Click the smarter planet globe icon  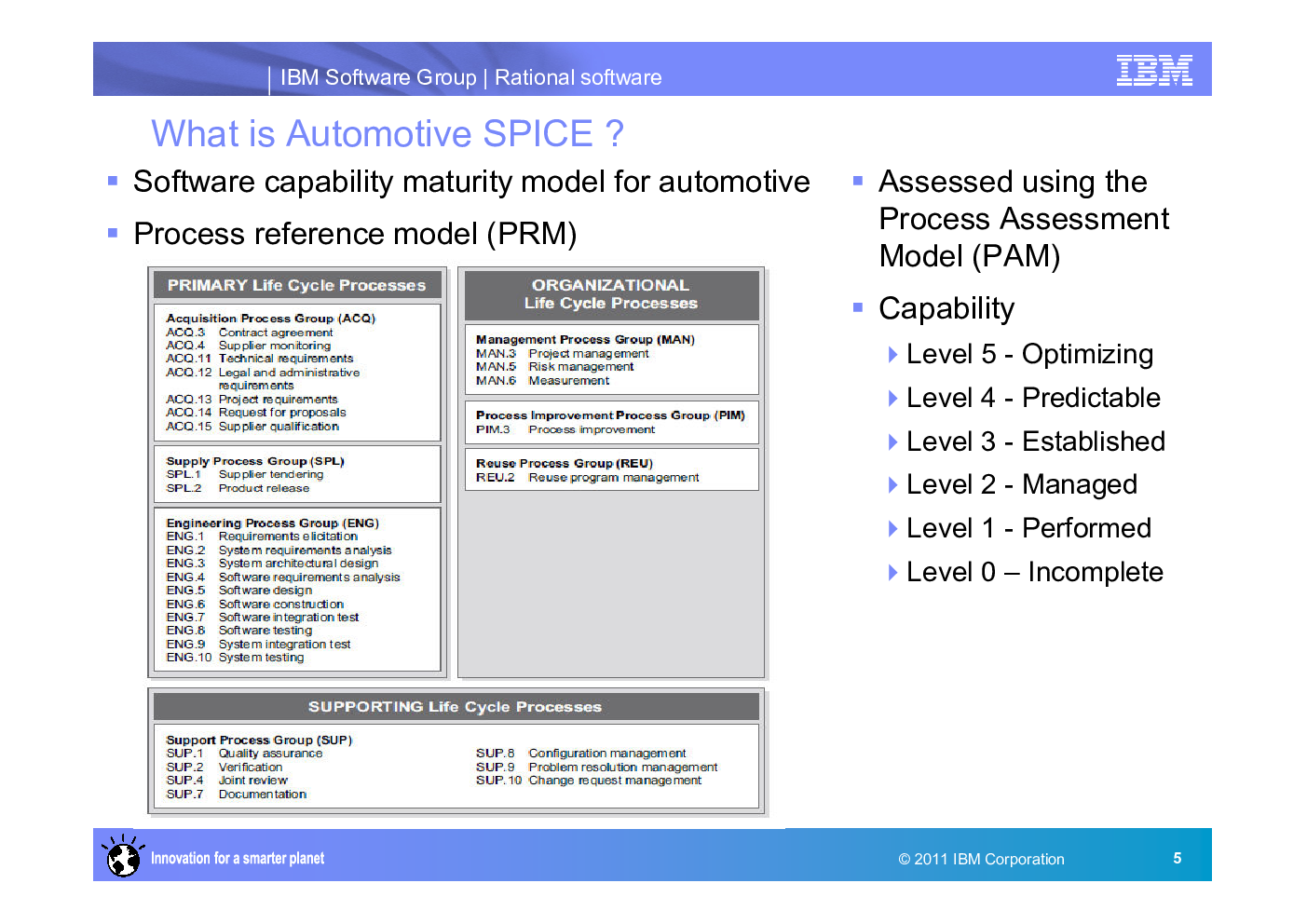point(123,856)
